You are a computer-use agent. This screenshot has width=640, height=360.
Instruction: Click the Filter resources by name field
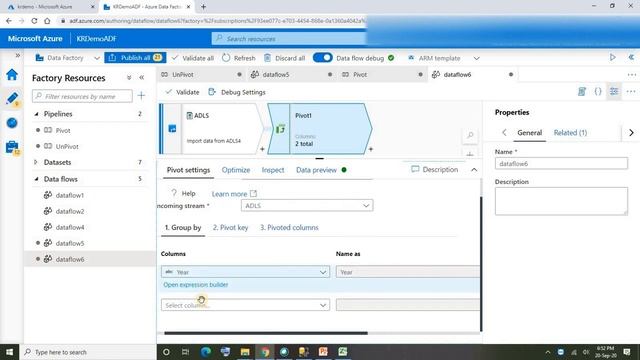(x=82, y=96)
